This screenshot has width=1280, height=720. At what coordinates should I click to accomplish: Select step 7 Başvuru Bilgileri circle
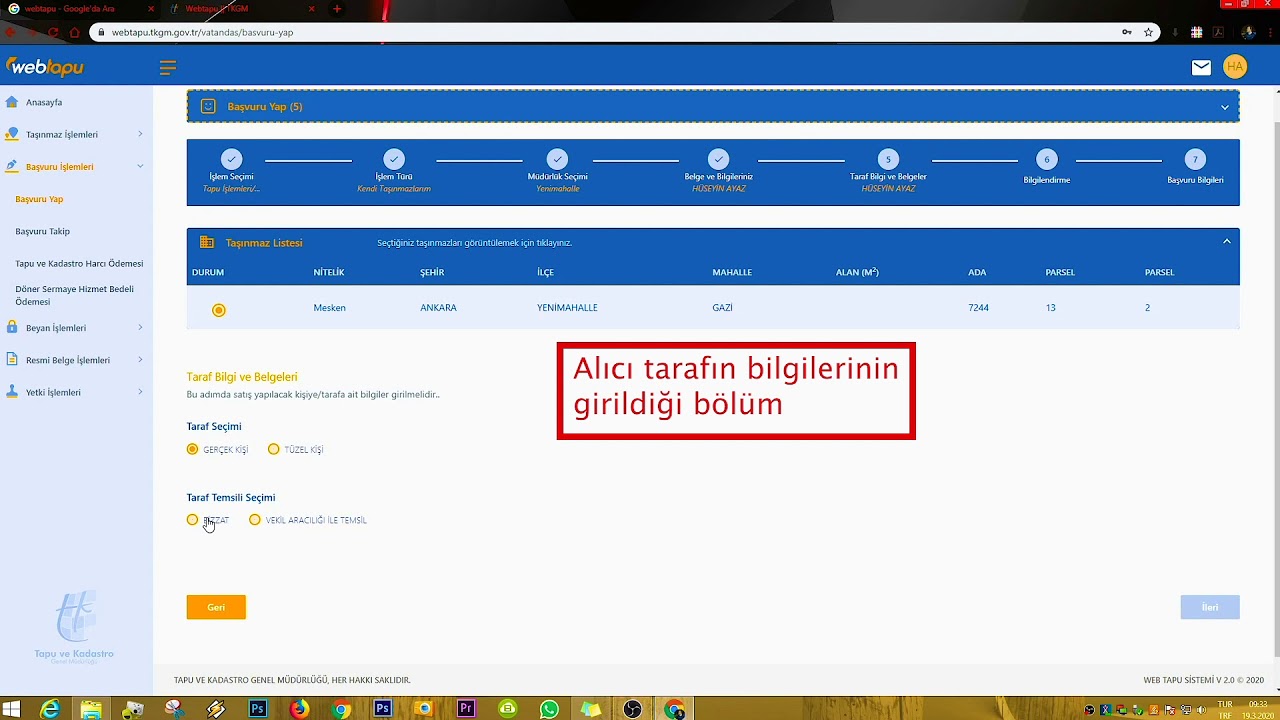click(x=1195, y=159)
